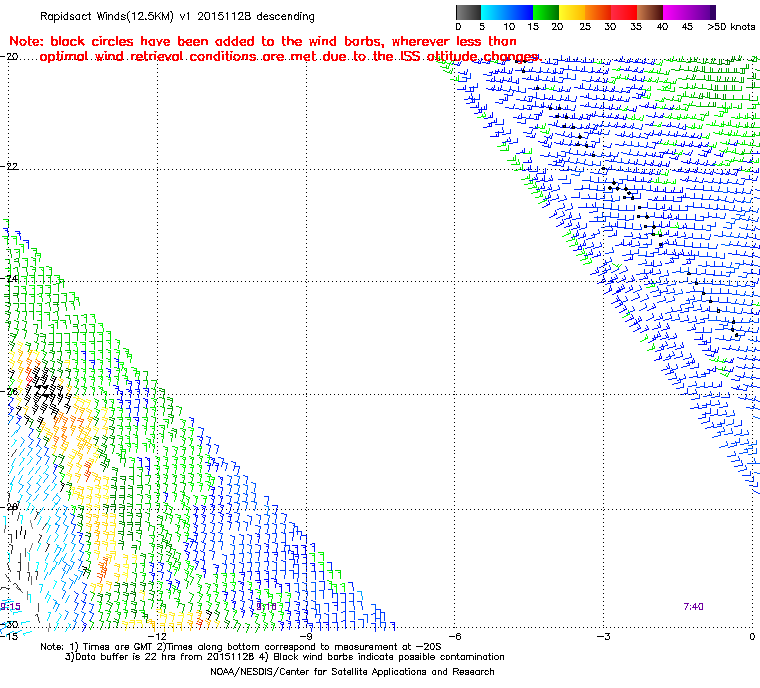Click the '-22' latitude label

(x=9, y=166)
